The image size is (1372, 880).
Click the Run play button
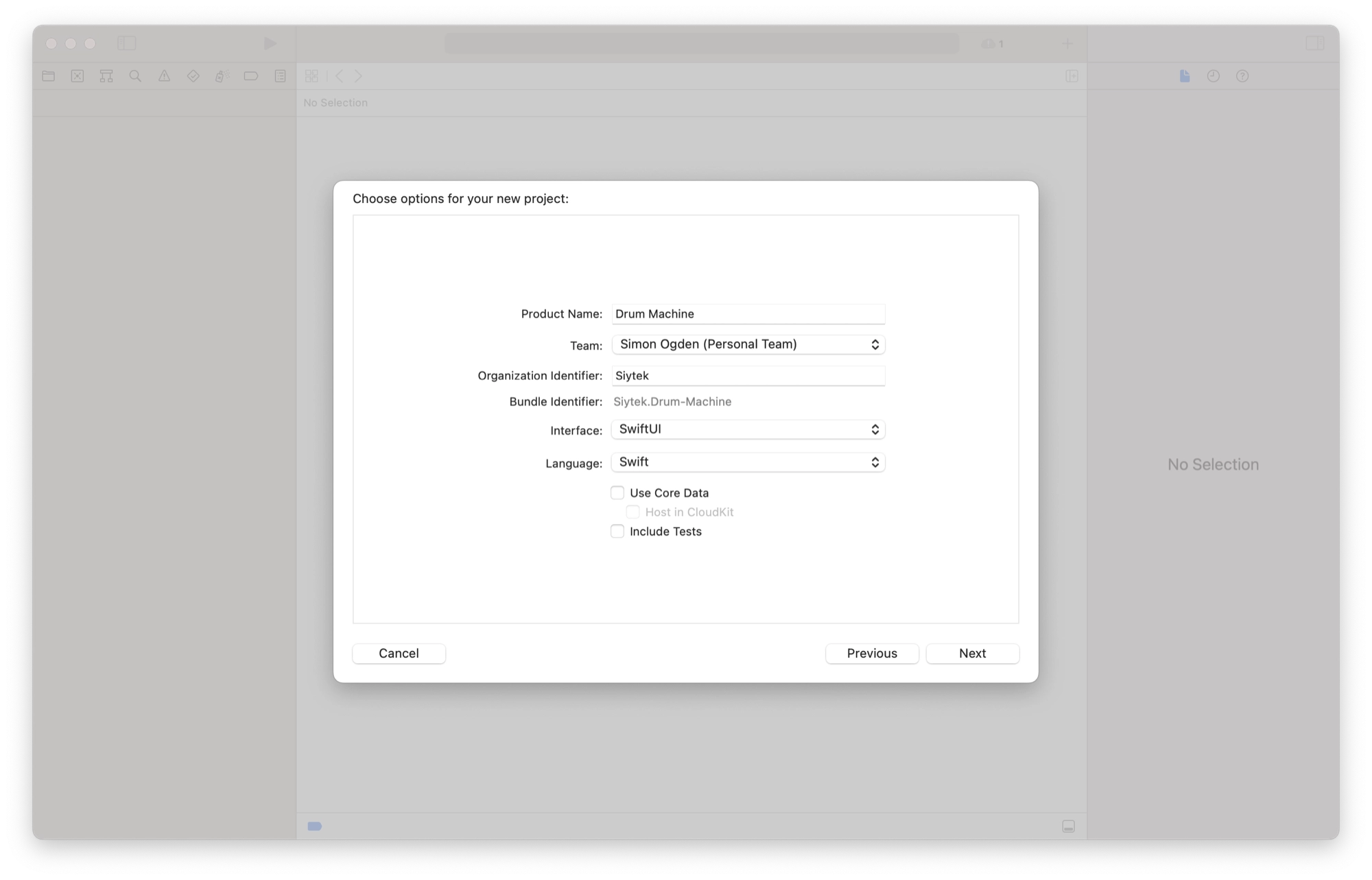270,44
